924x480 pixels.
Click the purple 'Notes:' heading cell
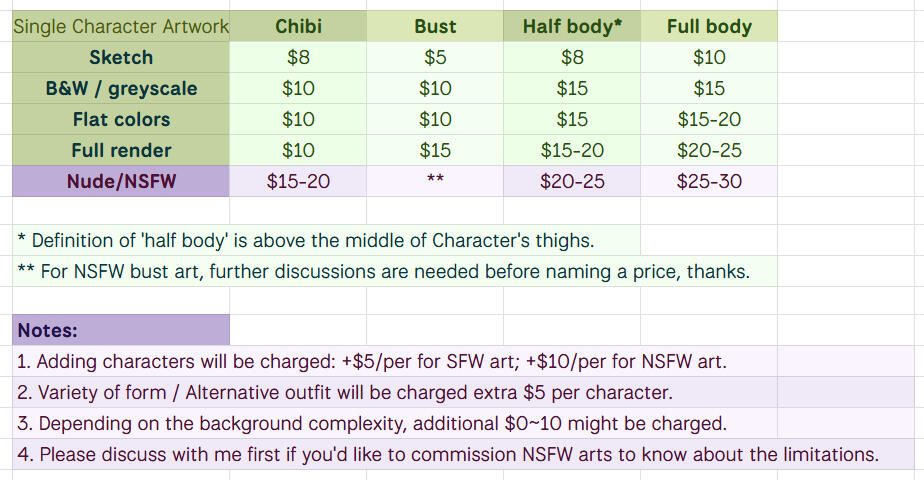click(121, 330)
